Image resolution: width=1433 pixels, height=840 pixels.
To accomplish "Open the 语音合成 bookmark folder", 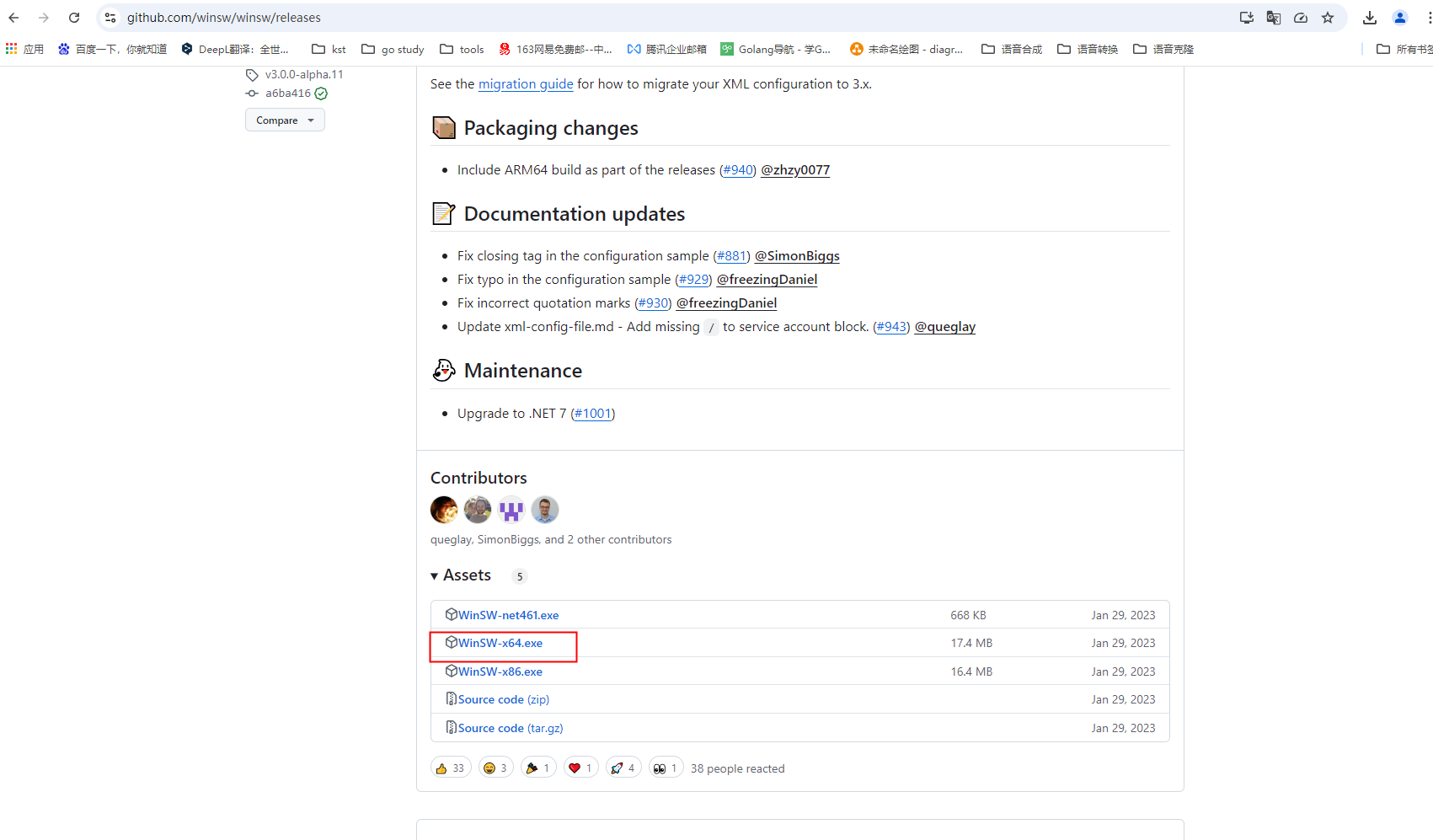I will pyautogui.click(x=1012, y=49).
